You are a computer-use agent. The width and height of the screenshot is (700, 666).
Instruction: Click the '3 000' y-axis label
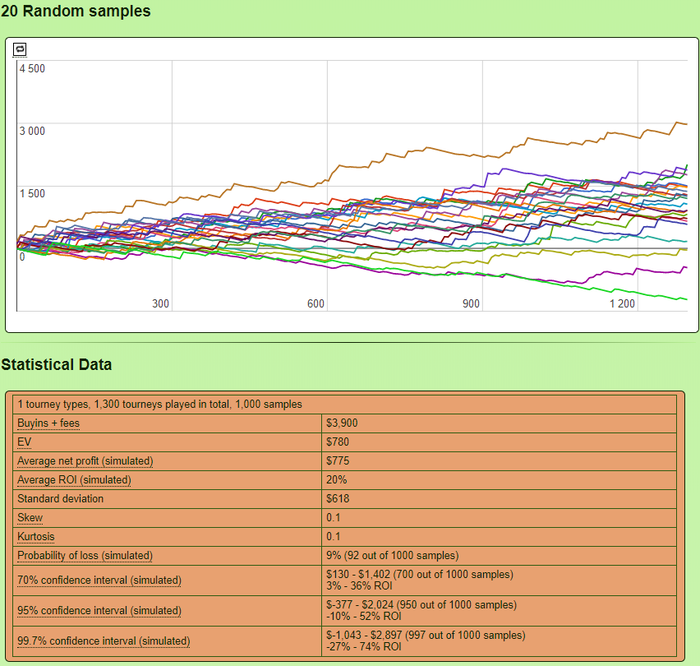click(32, 131)
